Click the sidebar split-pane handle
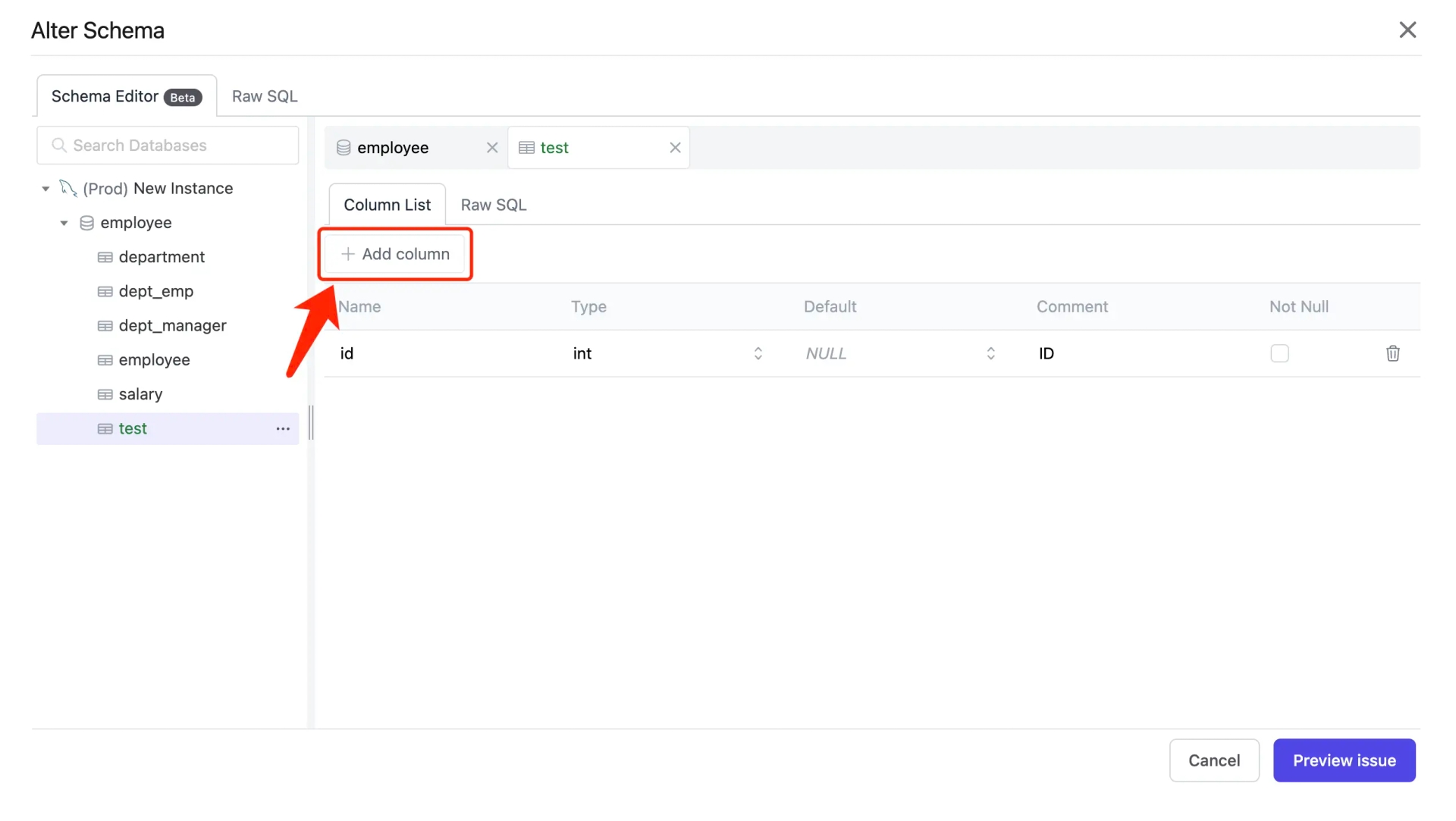Screen dimensions: 1456x821 pos(311,423)
